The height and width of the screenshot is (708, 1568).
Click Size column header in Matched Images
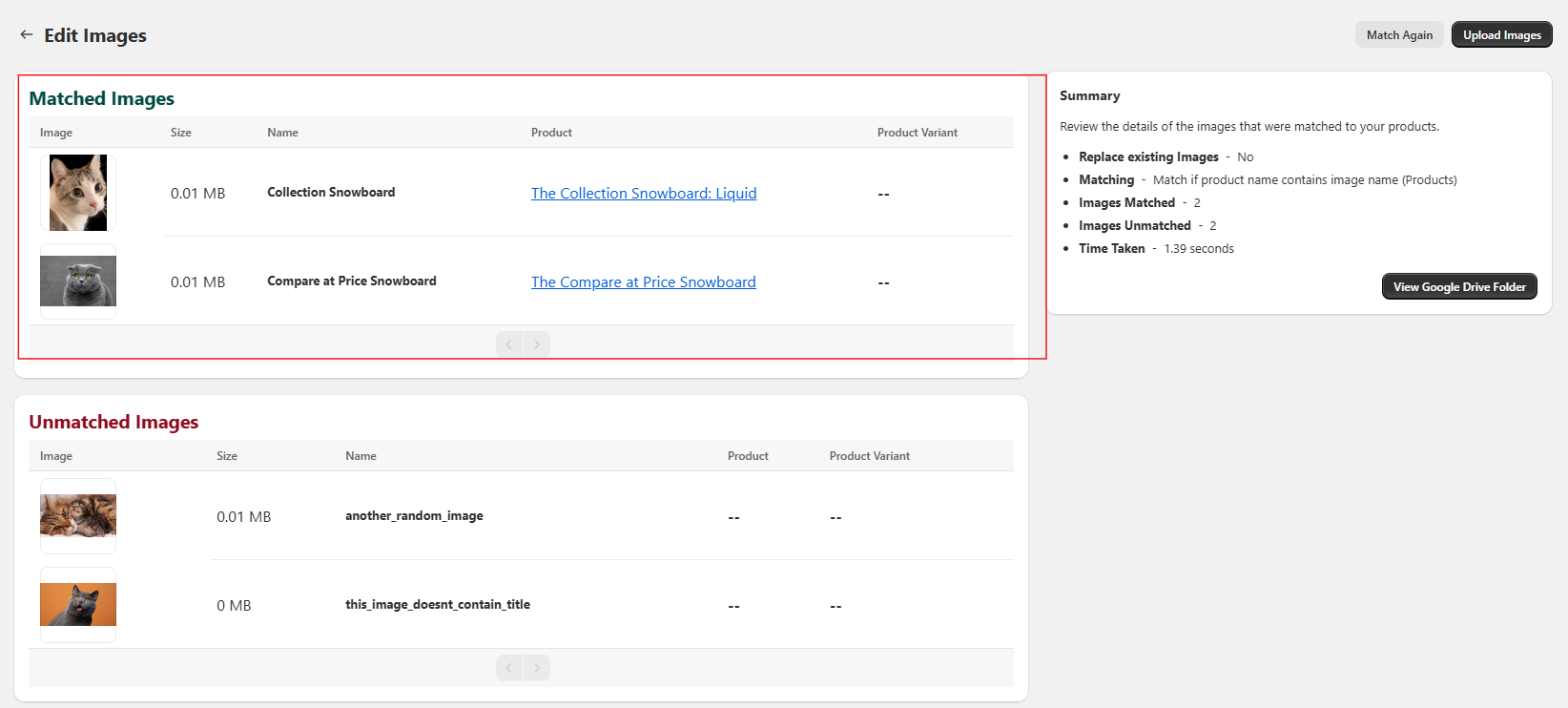181,133
